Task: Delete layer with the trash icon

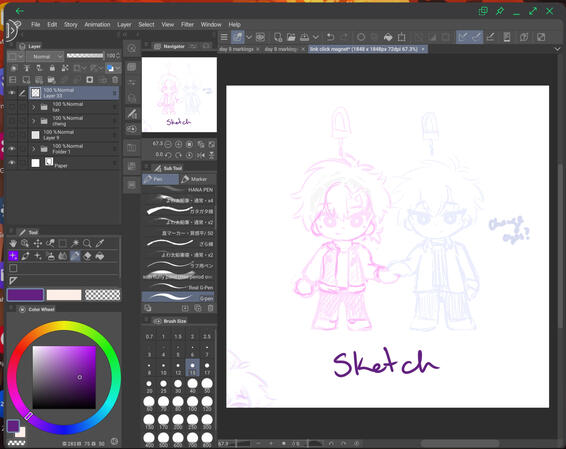Action: [115, 80]
